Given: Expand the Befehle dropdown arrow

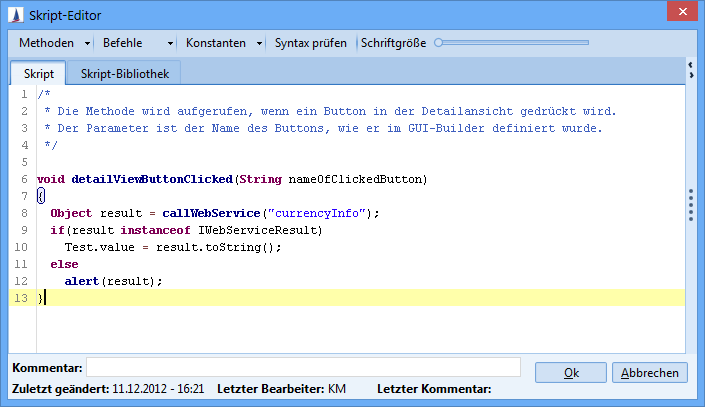Looking at the screenshot, I should 172,44.
